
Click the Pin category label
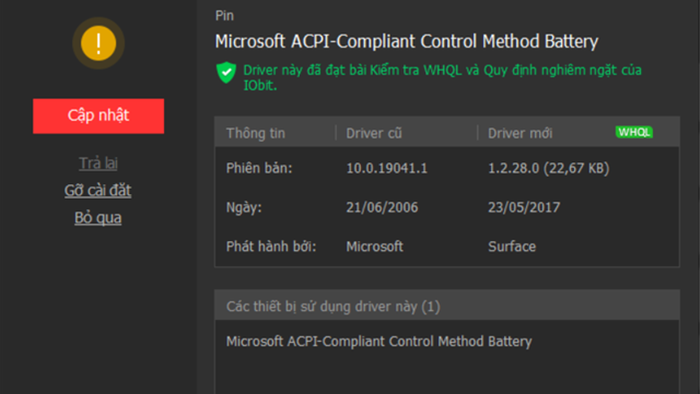[x=224, y=16]
